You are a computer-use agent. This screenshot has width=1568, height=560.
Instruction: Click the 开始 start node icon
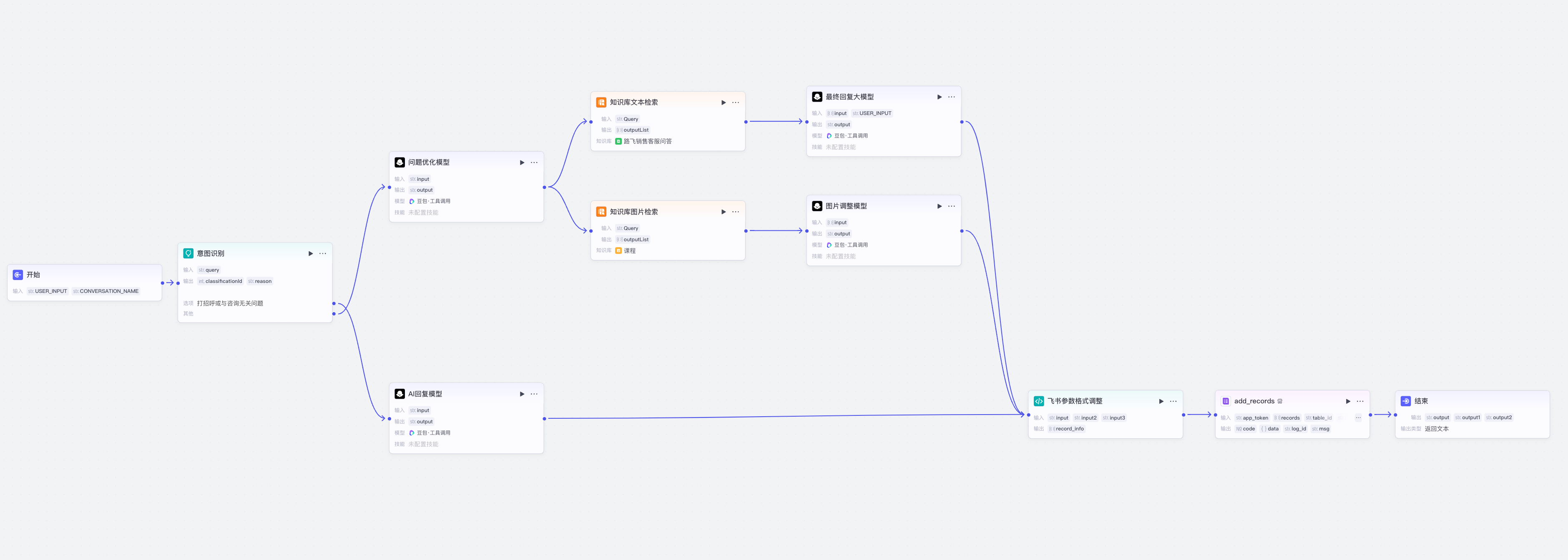pos(18,275)
